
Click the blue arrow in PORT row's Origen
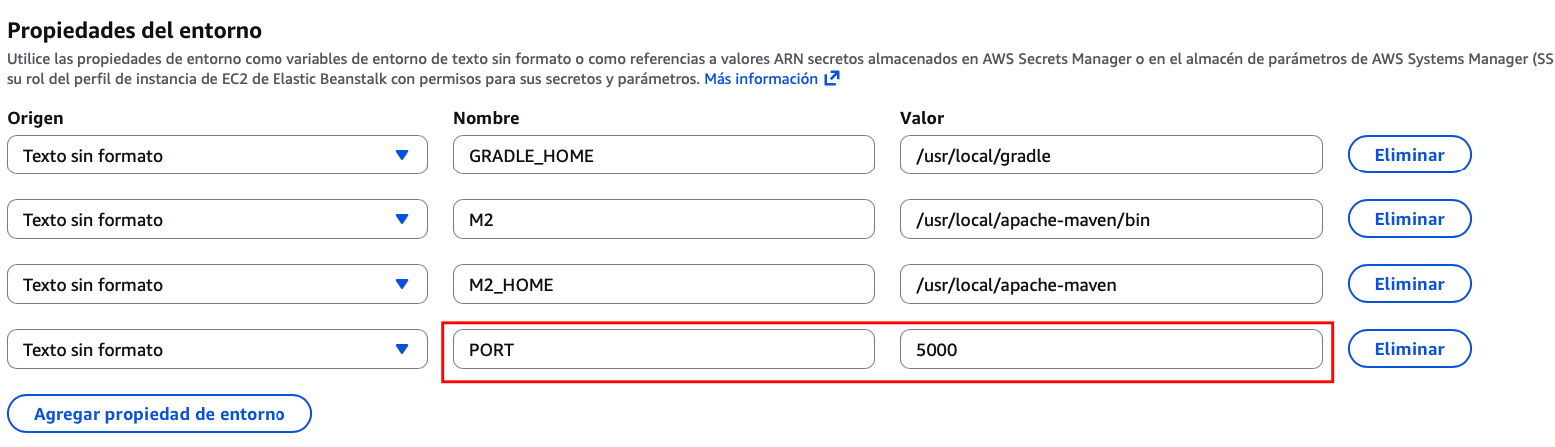click(x=402, y=350)
